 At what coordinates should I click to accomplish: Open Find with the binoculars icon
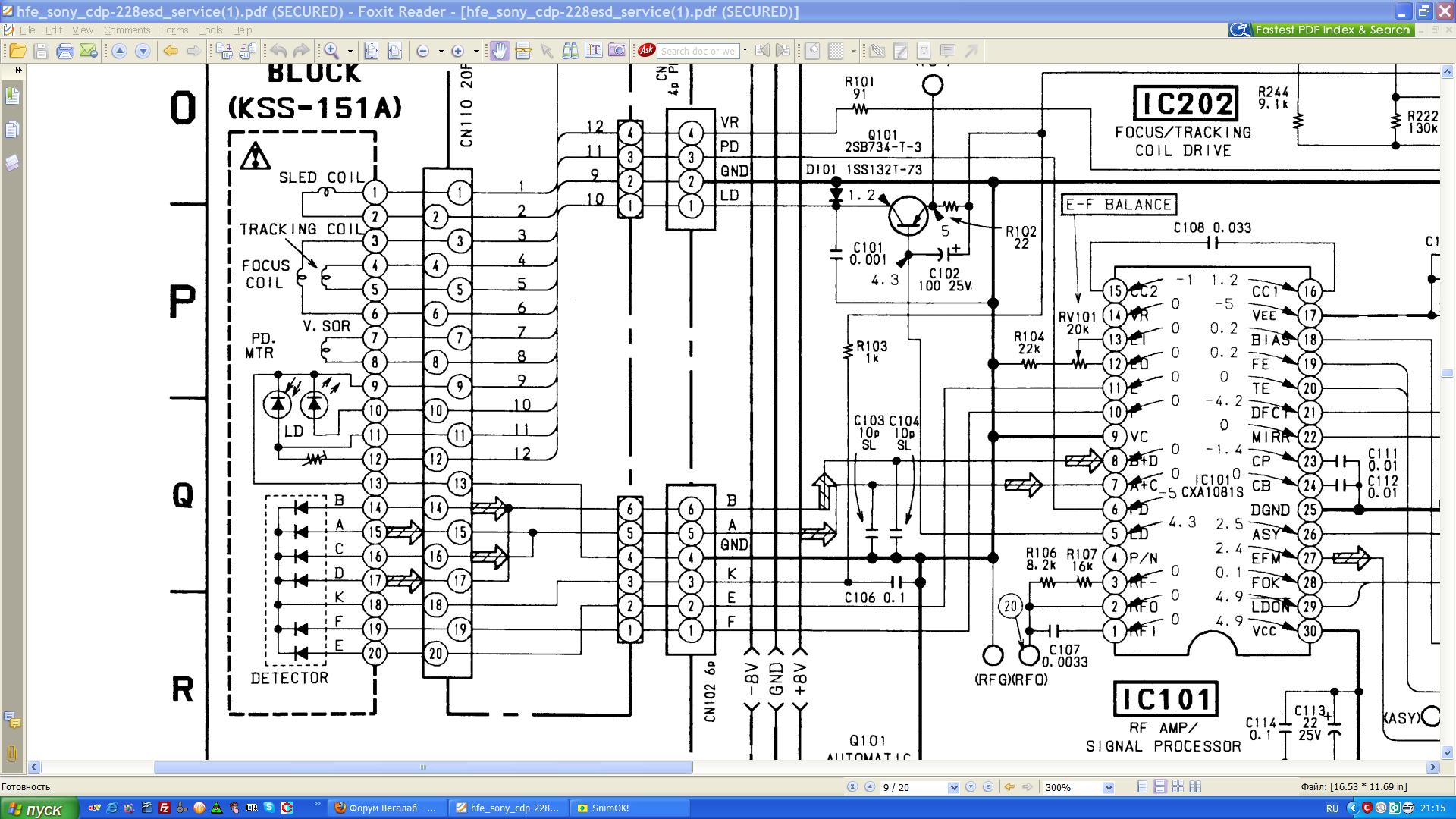(x=570, y=51)
